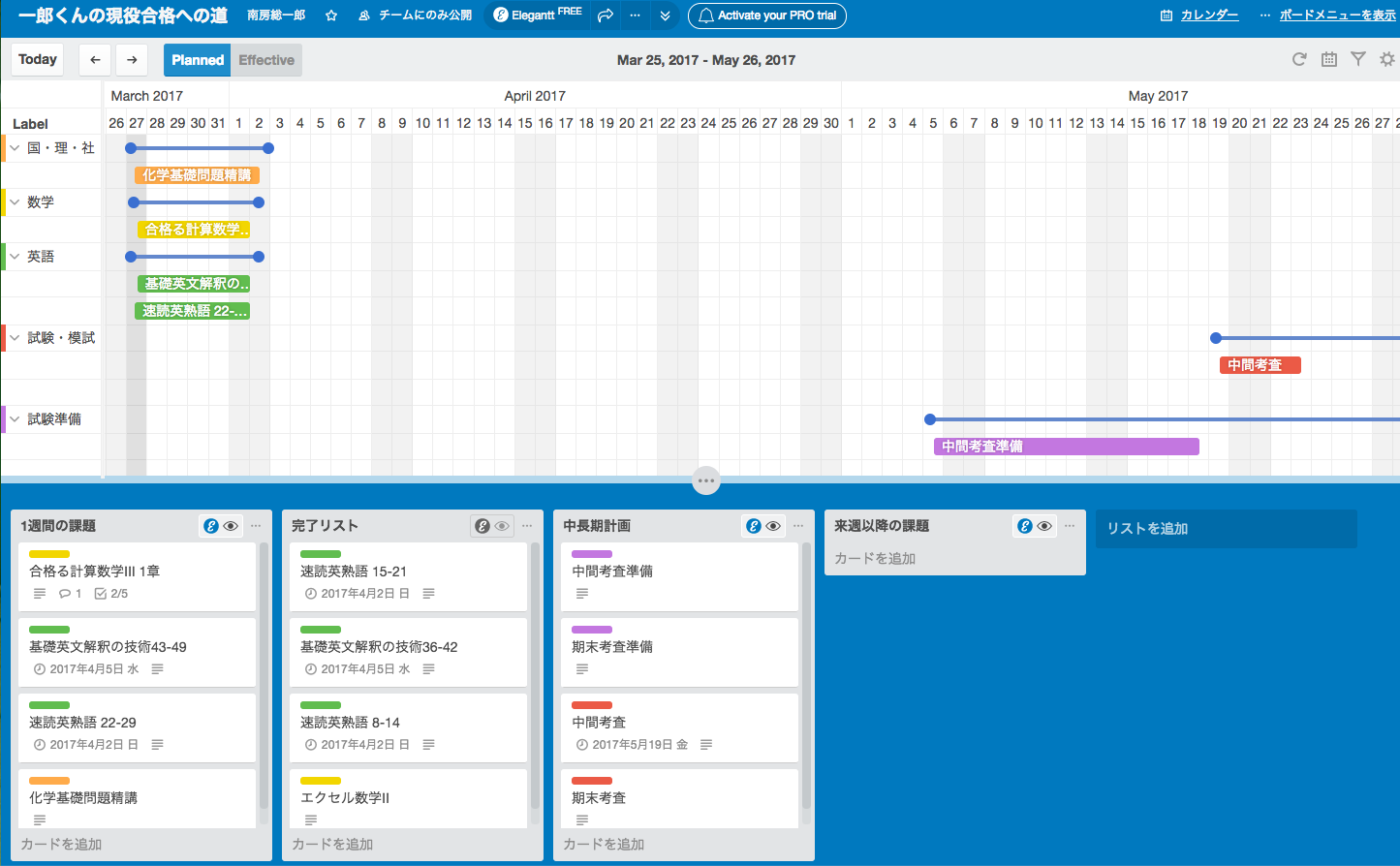Open list menu for 1週間の課題

coord(256,526)
